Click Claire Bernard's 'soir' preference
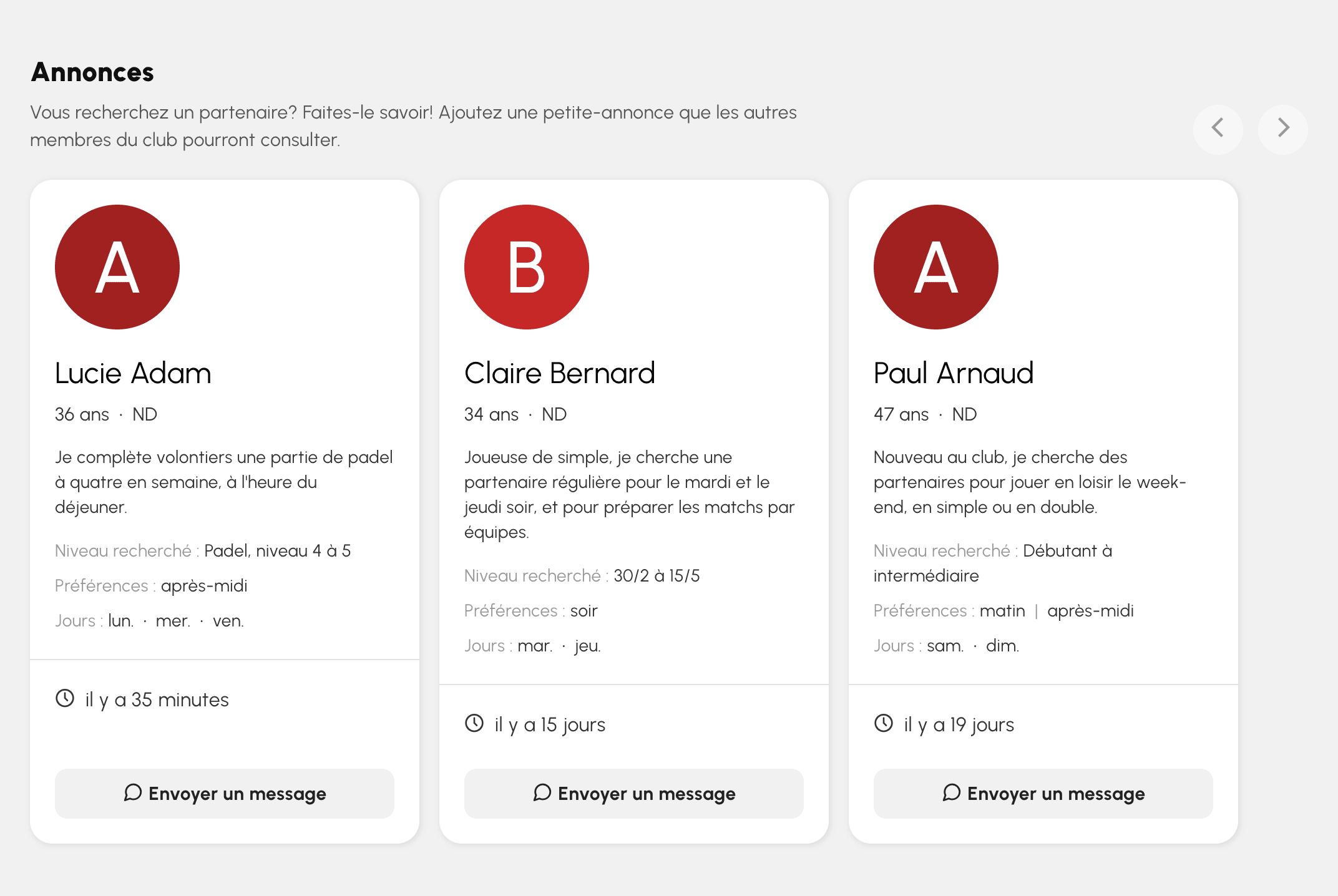1338x896 pixels. coord(584,611)
